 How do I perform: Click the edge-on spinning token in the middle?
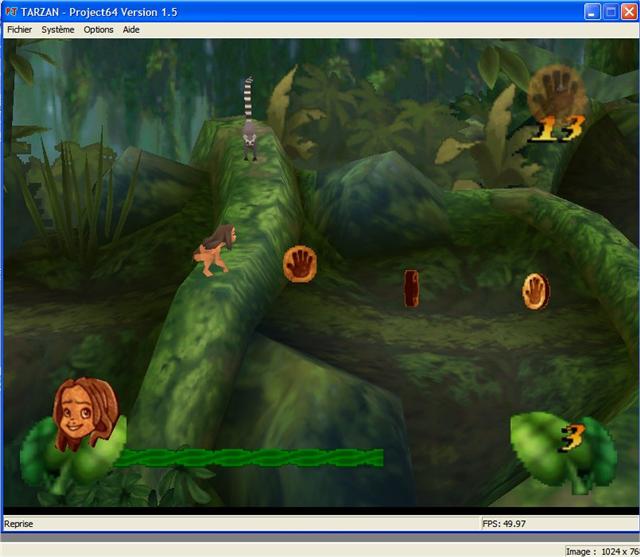411,288
